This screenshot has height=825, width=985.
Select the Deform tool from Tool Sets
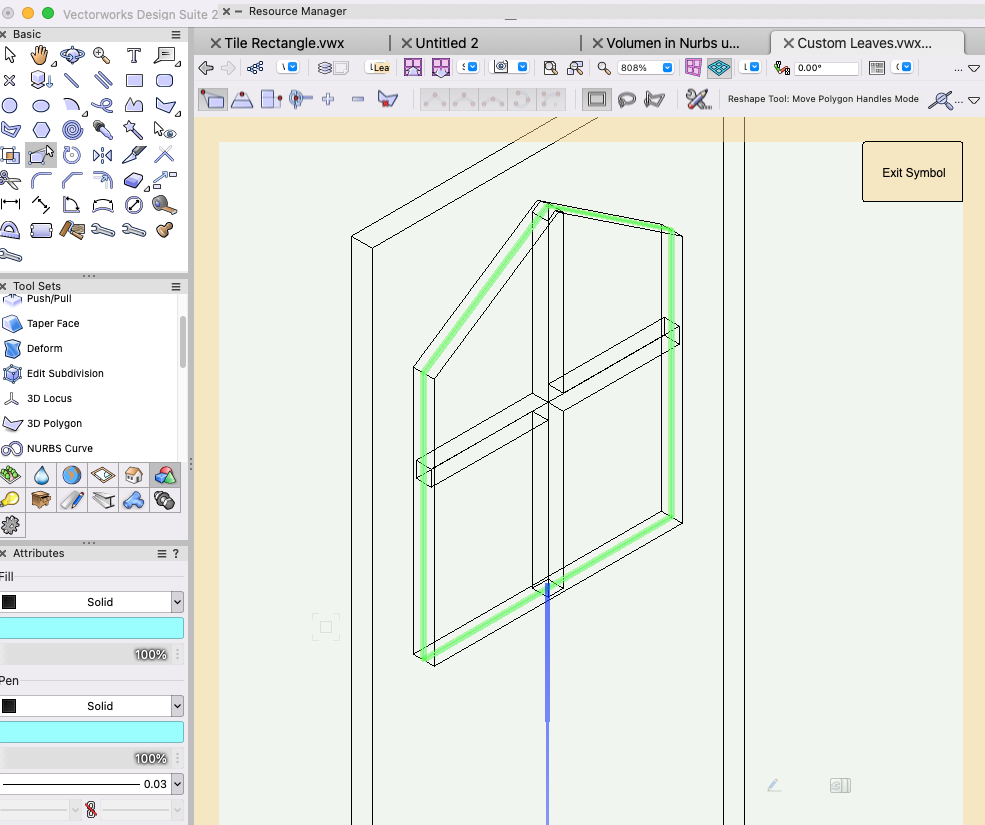[x=45, y=348]
